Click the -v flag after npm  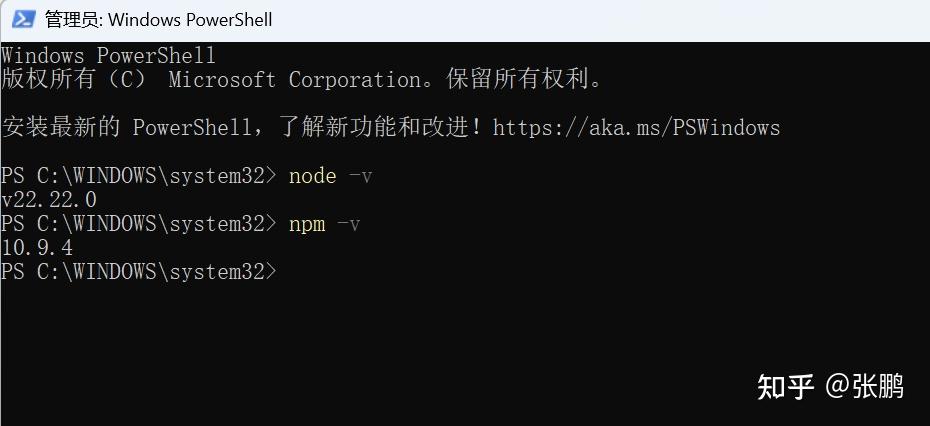(348, 224)
